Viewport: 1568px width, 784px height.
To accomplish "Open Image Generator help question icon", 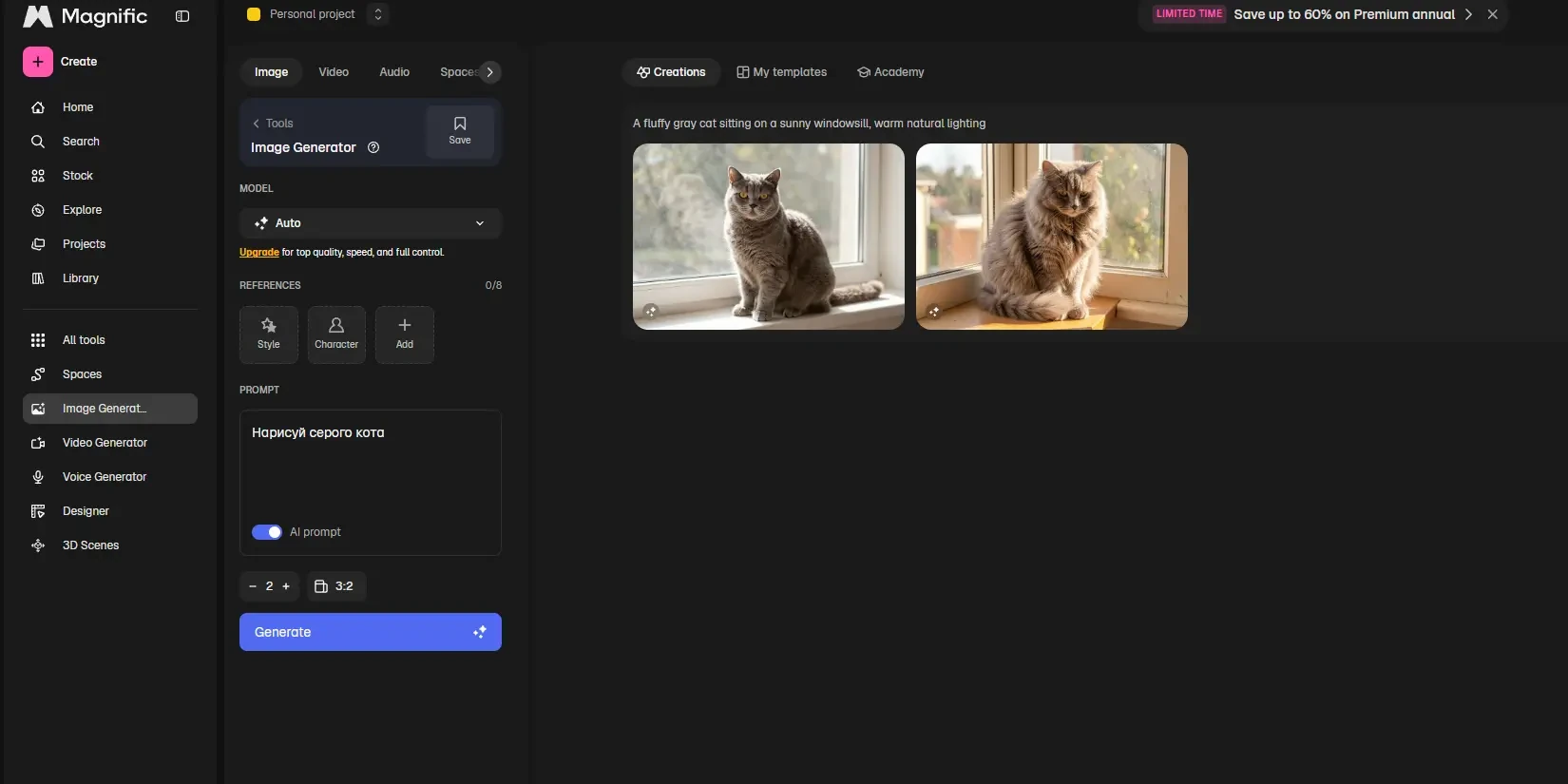I will point(373,147).
